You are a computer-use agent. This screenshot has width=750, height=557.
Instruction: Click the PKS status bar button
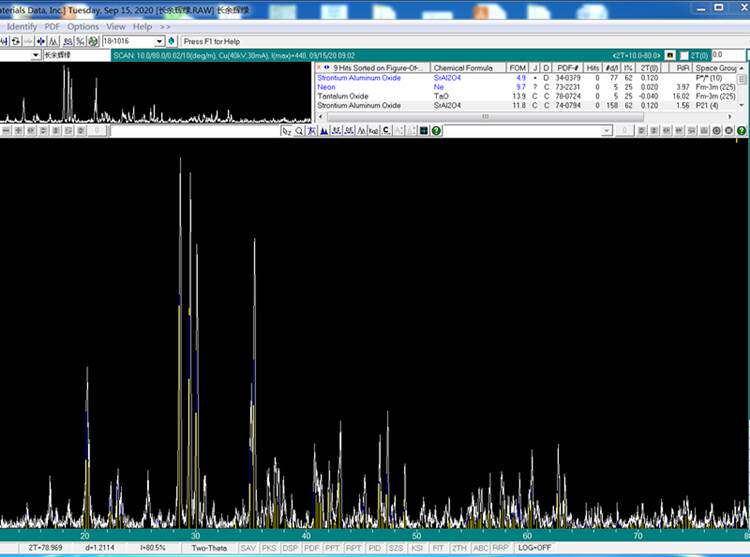pos(269,547)
